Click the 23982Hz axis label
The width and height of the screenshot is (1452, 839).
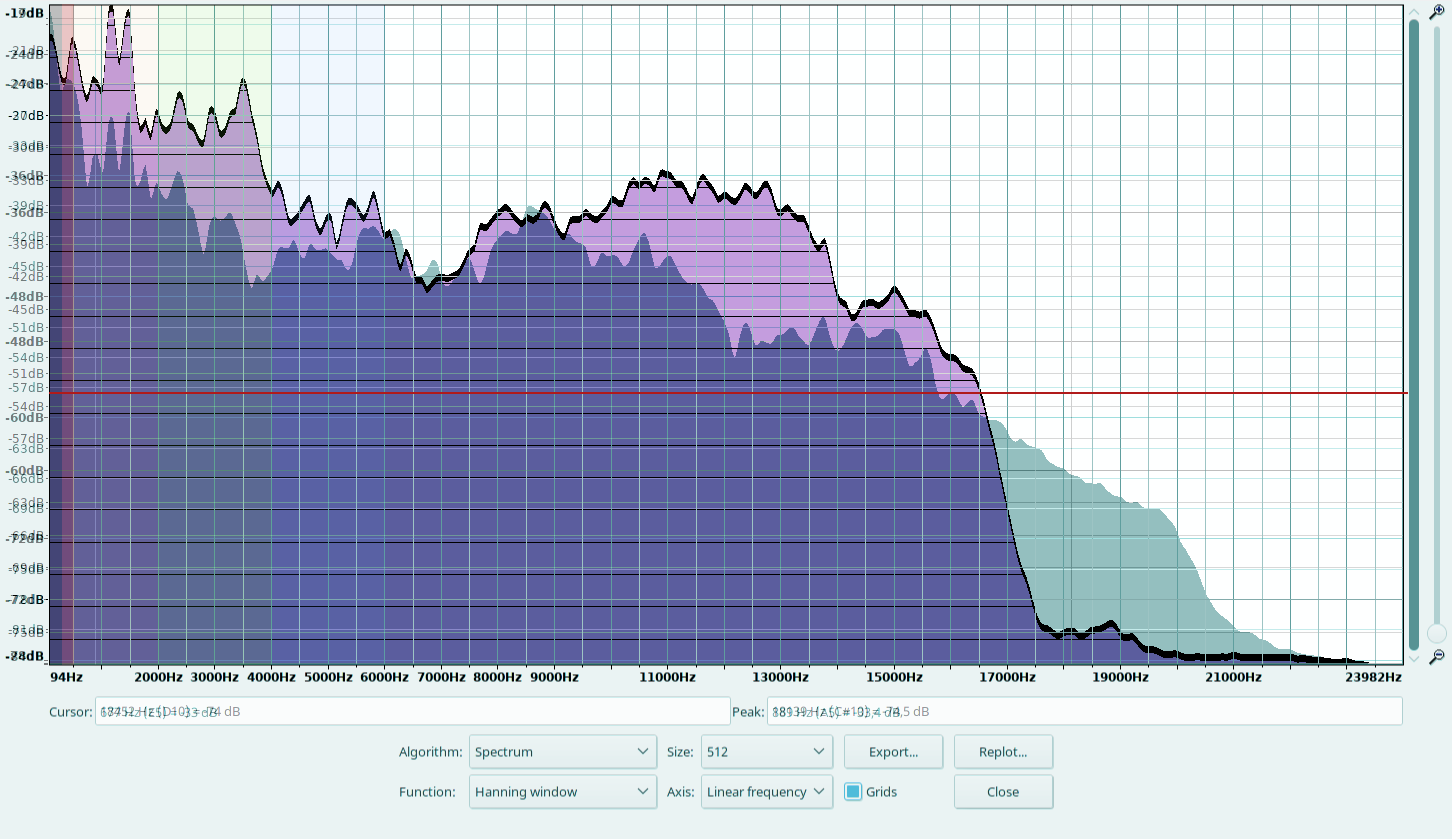point(1374,677)
